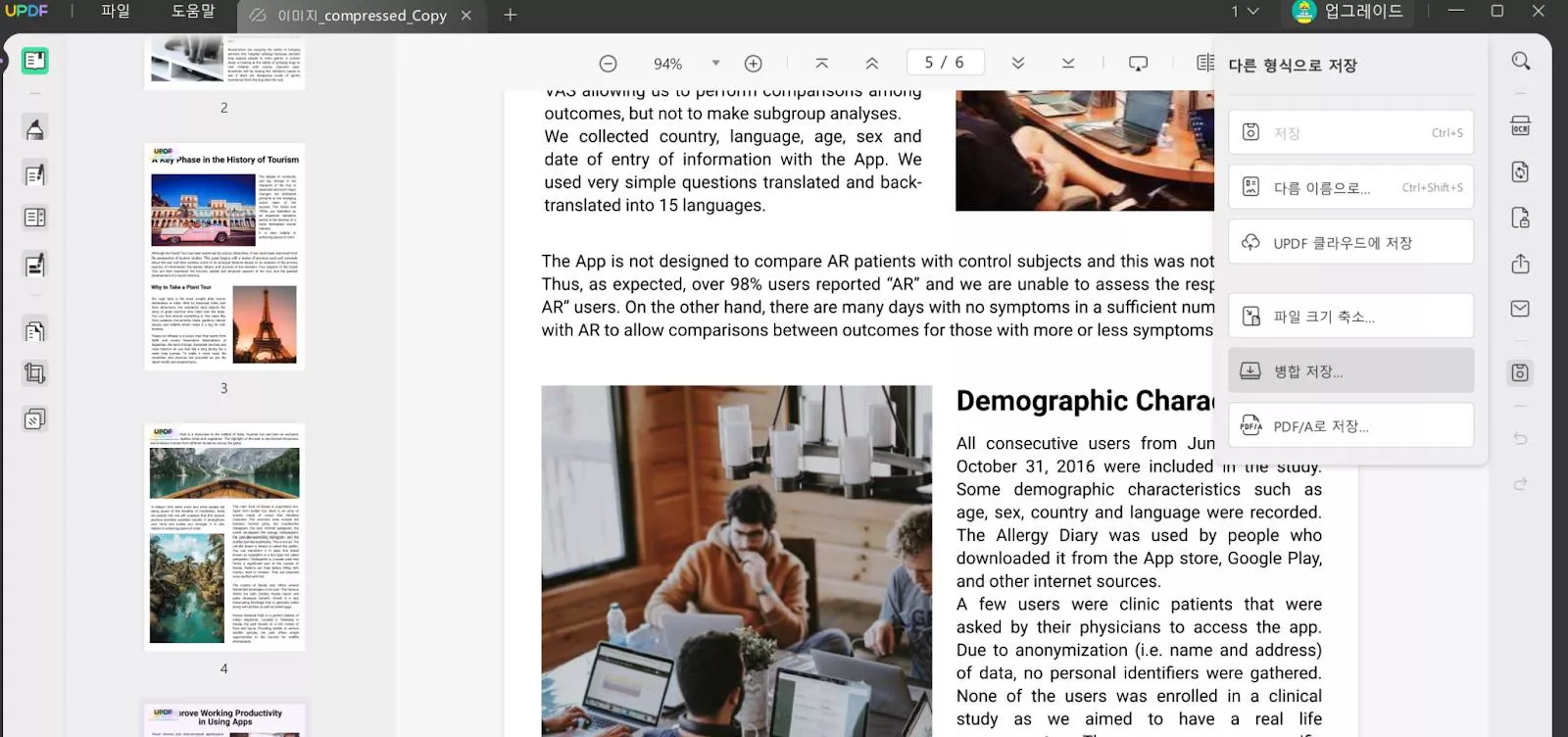Switch to the 이미지_compressed_Copy tab
The height and width of the screenshot is (737, 1568).
[362, 16]
